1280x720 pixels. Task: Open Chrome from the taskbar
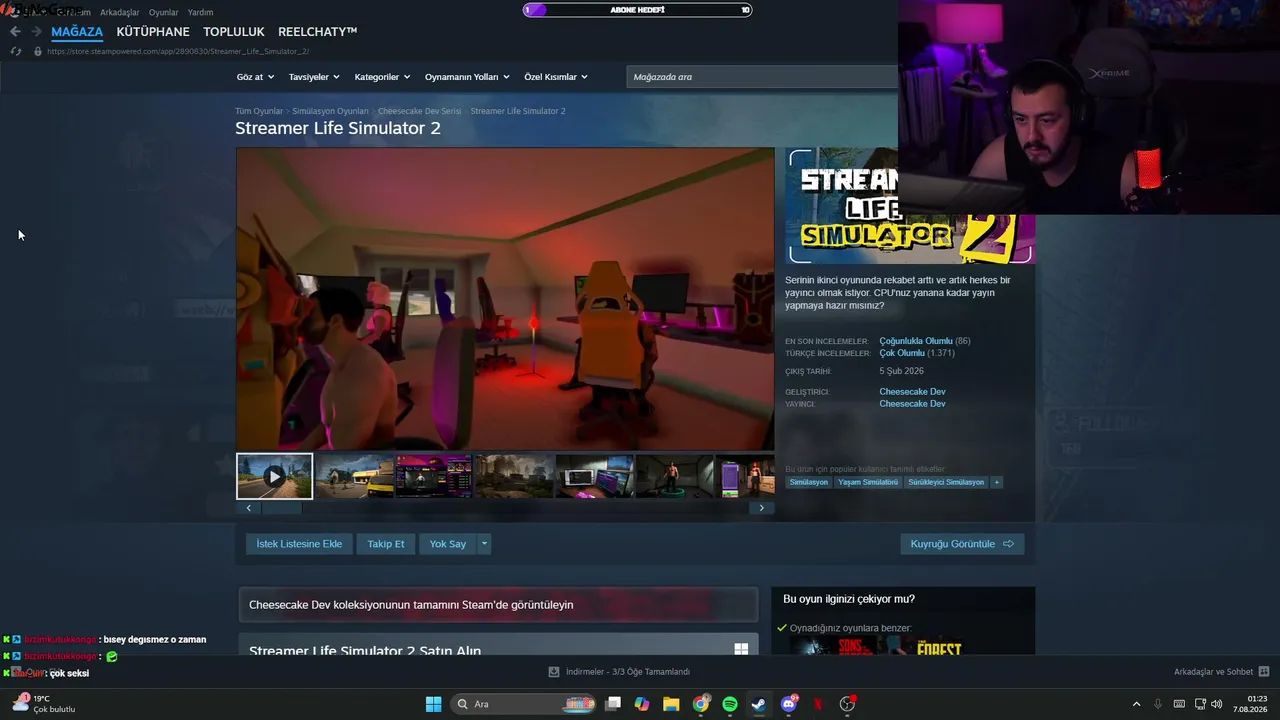coord(701,704)
